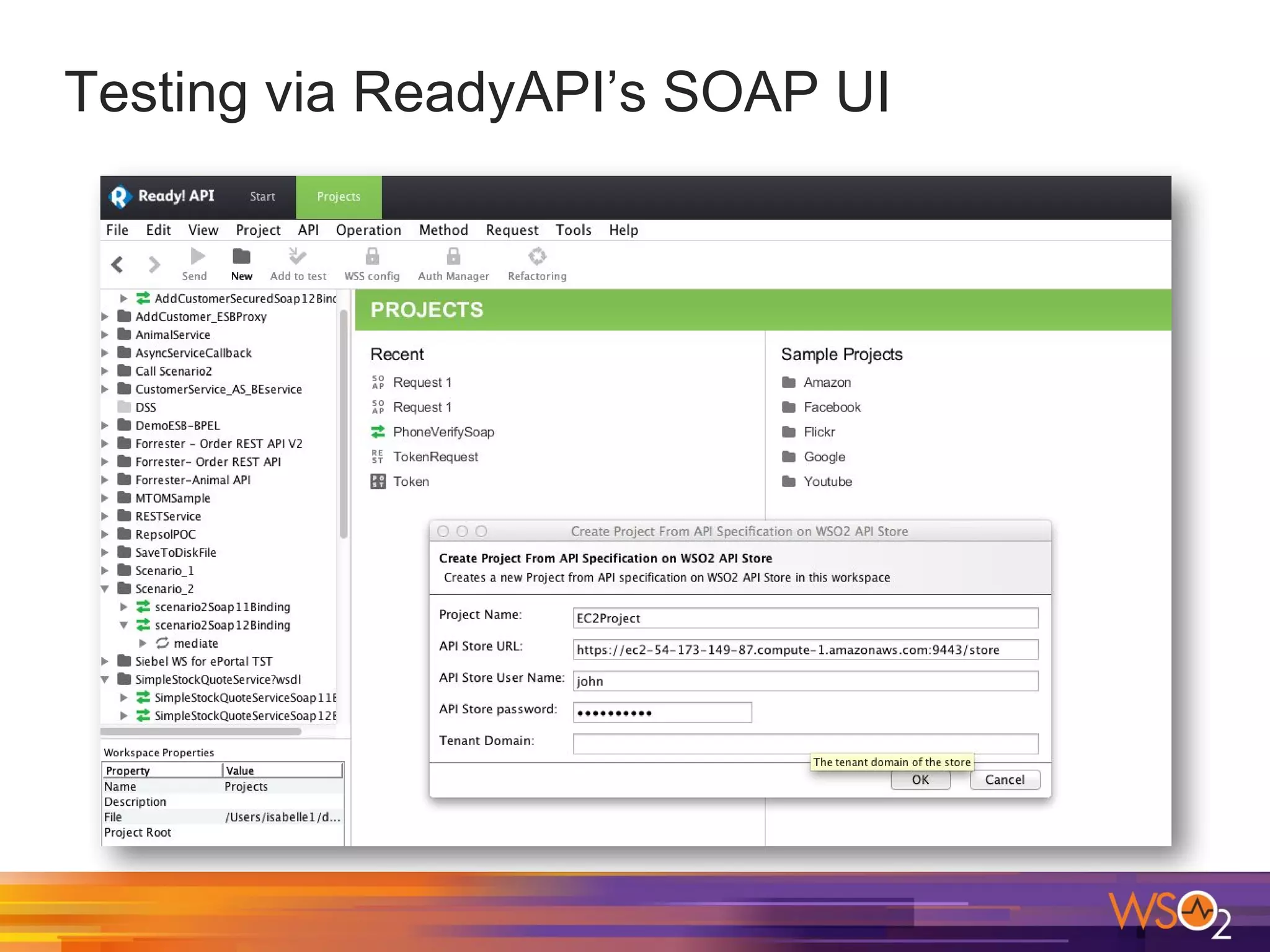Click the Add to test icon
Image resolution: width=1270 pixels, height=952 pixels.
297,256
